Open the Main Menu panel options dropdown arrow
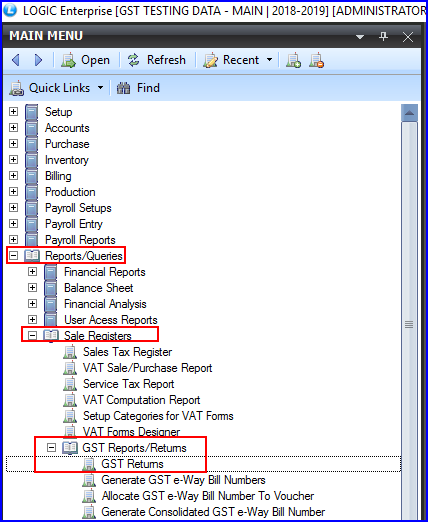The height and width of the screenshot is (522, 428). [360, 37]
